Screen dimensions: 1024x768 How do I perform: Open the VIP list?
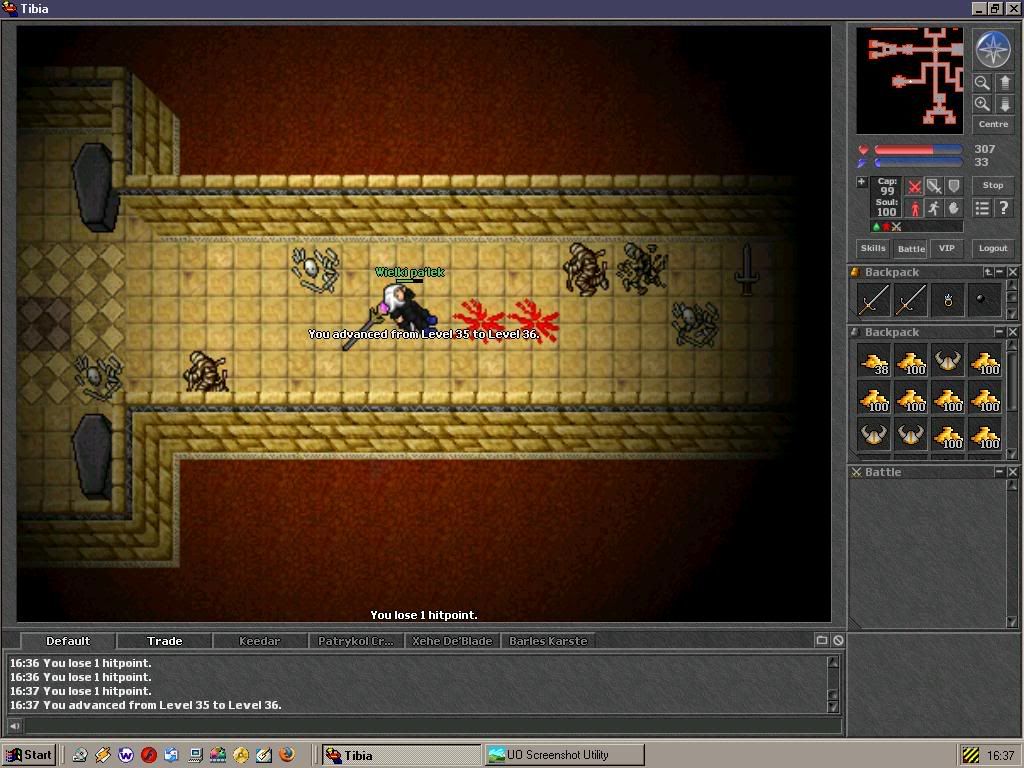(946, 248)
